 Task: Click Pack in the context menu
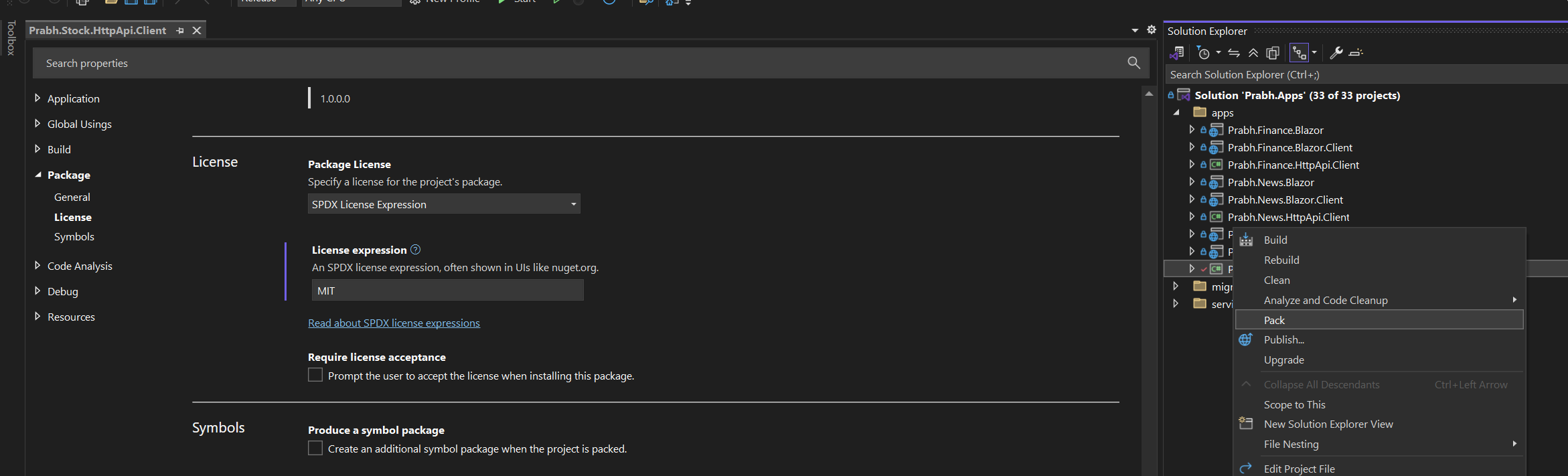[x=1379, y=320]
